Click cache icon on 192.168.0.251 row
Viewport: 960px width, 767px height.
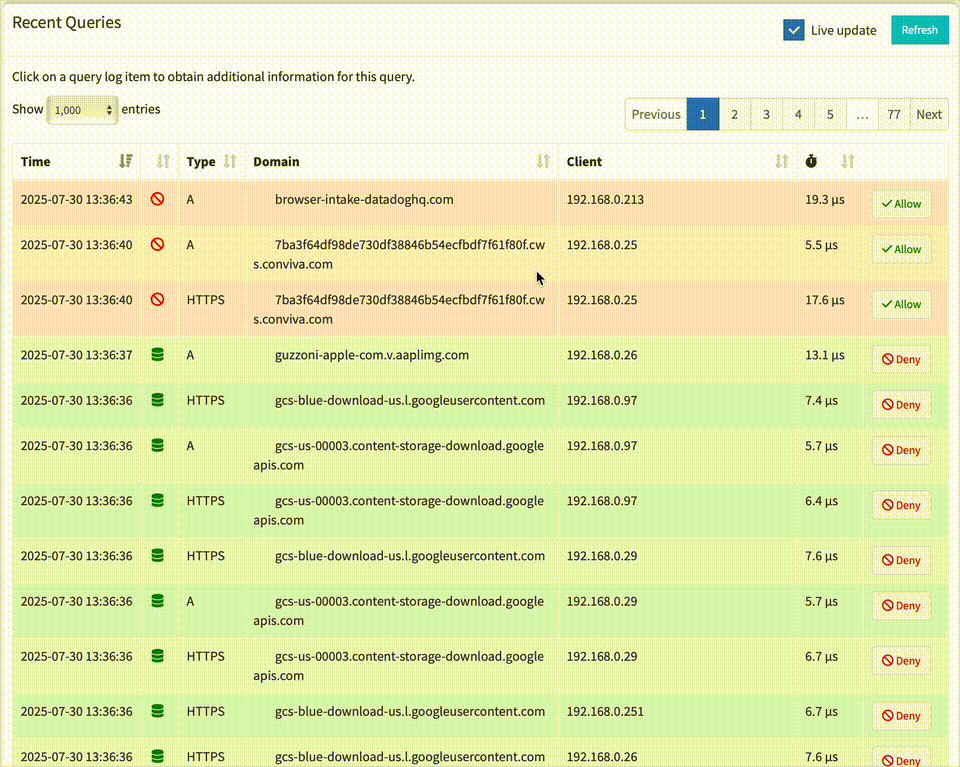tap(157, 711)
